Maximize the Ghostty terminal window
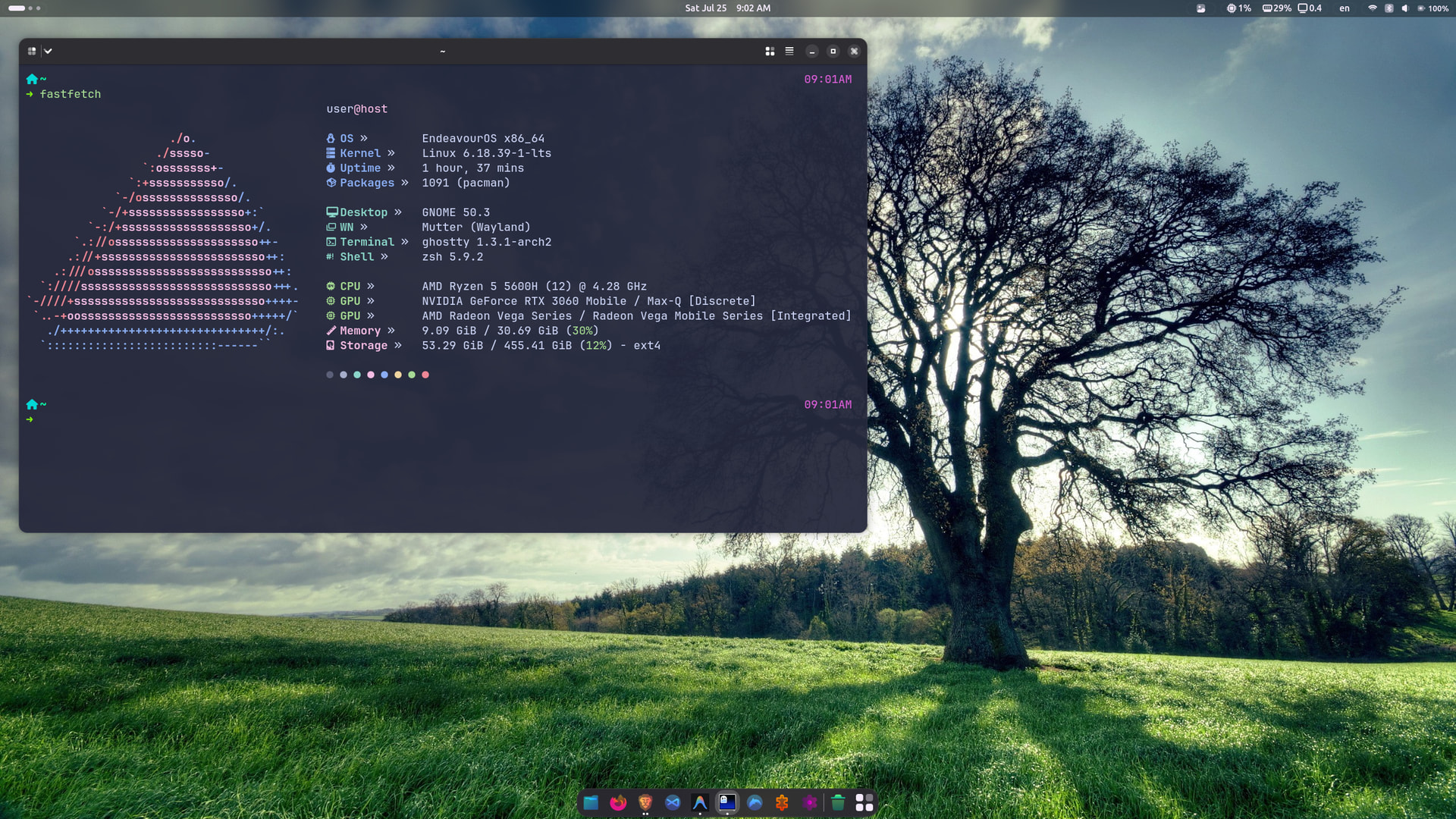 click(833, 52)
